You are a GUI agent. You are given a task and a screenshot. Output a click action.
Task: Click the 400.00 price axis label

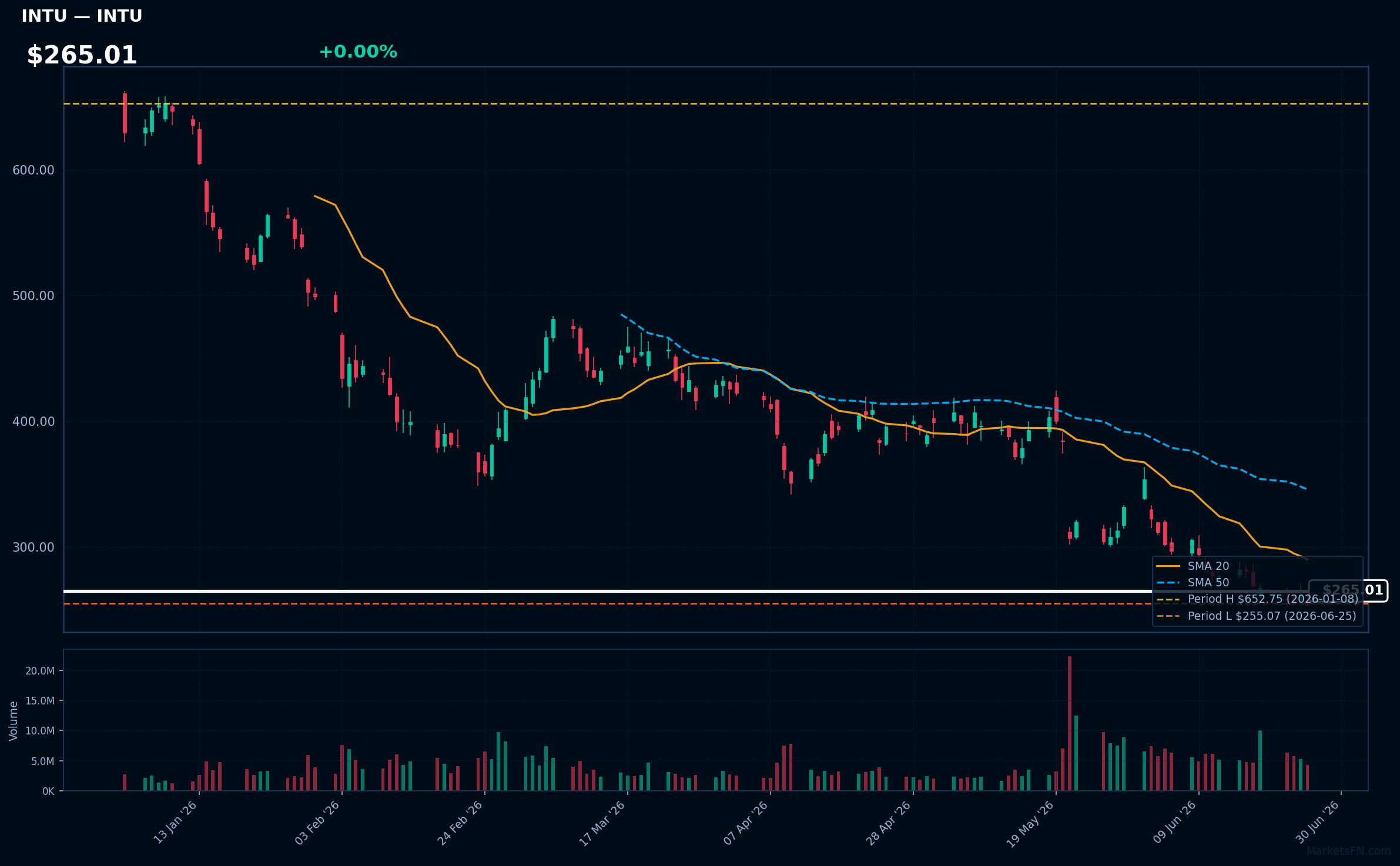[x=34, y=421]
